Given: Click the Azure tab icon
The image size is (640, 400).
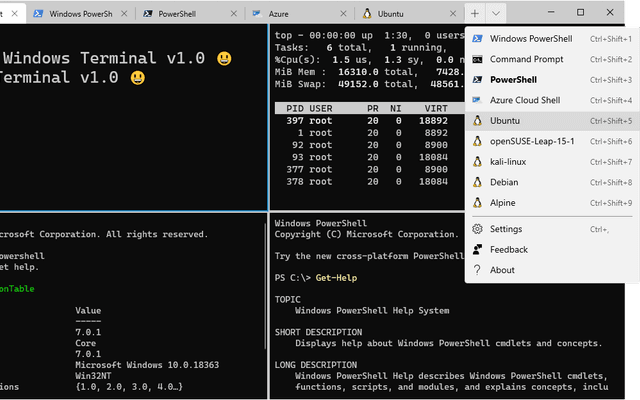Looking at the screenshot, I should [x=257, y=14].
